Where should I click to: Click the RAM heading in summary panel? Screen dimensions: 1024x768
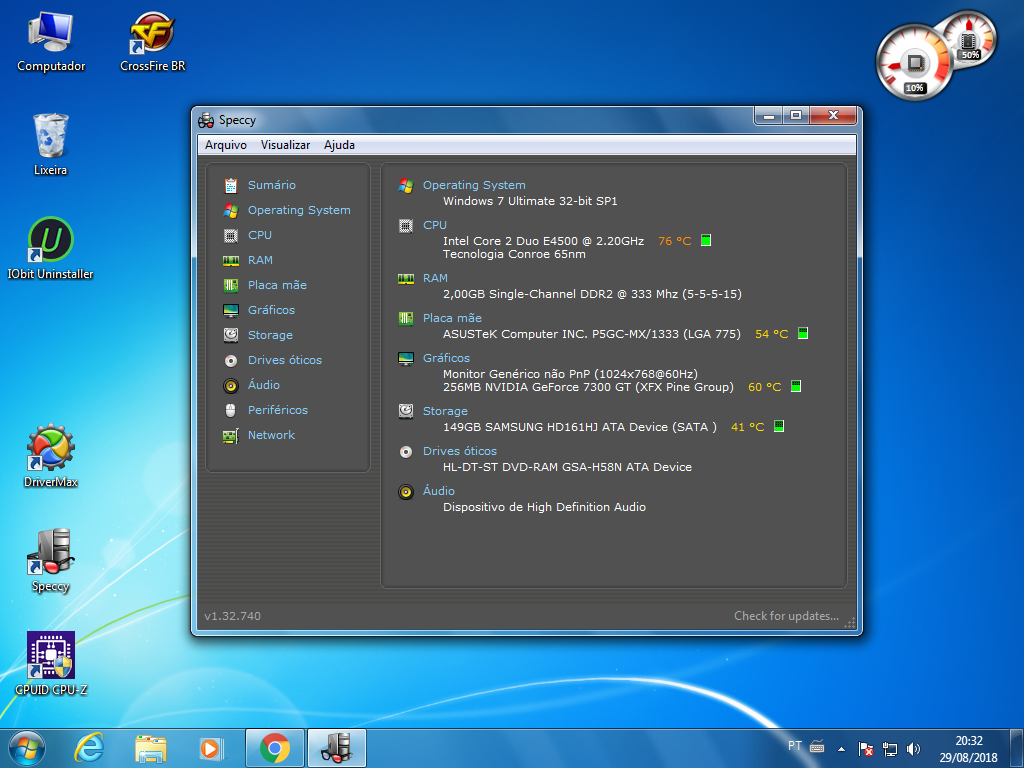pos(436,278)
